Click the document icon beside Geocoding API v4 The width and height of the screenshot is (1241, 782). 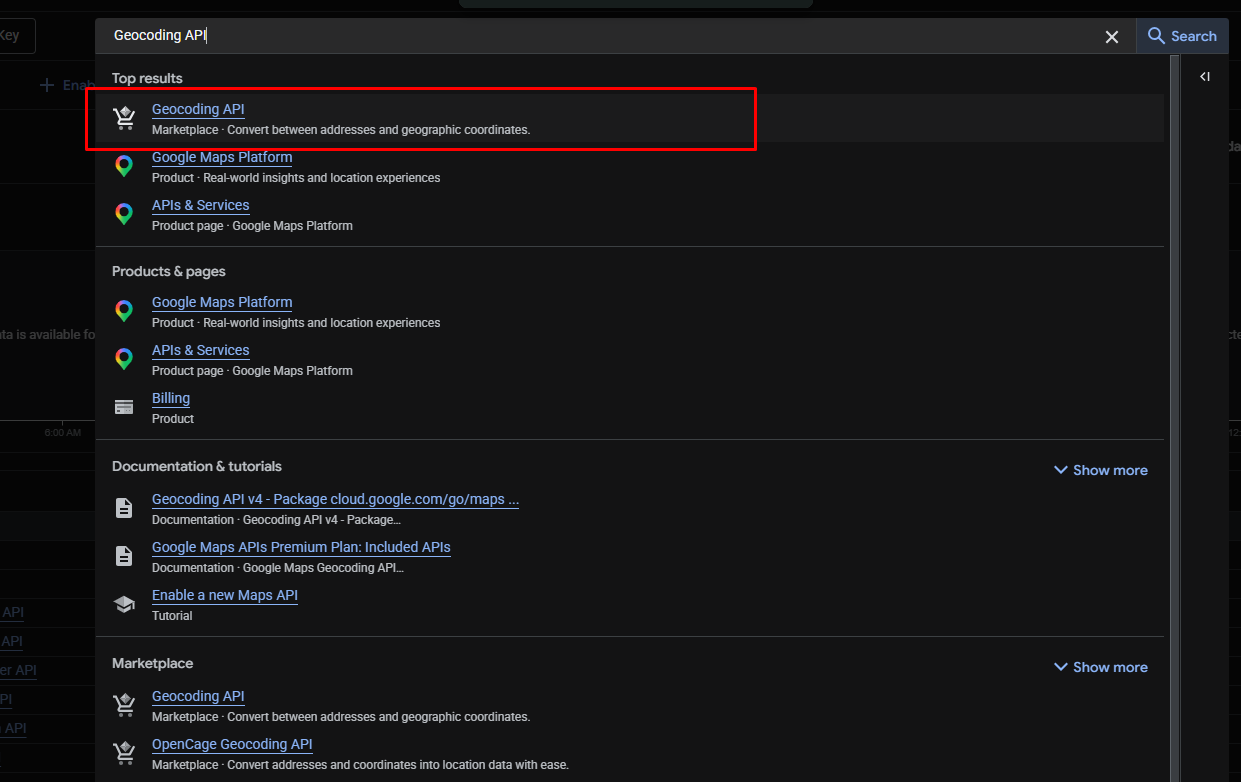(124, 508)
